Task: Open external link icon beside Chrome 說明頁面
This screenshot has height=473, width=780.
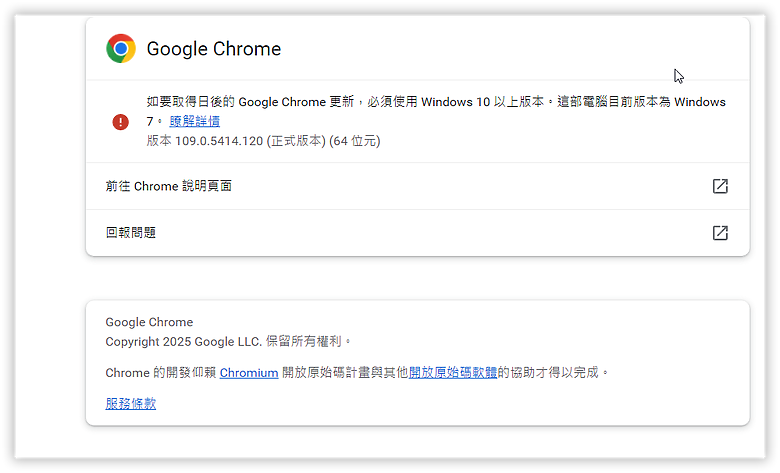Action: coord(720,186)
